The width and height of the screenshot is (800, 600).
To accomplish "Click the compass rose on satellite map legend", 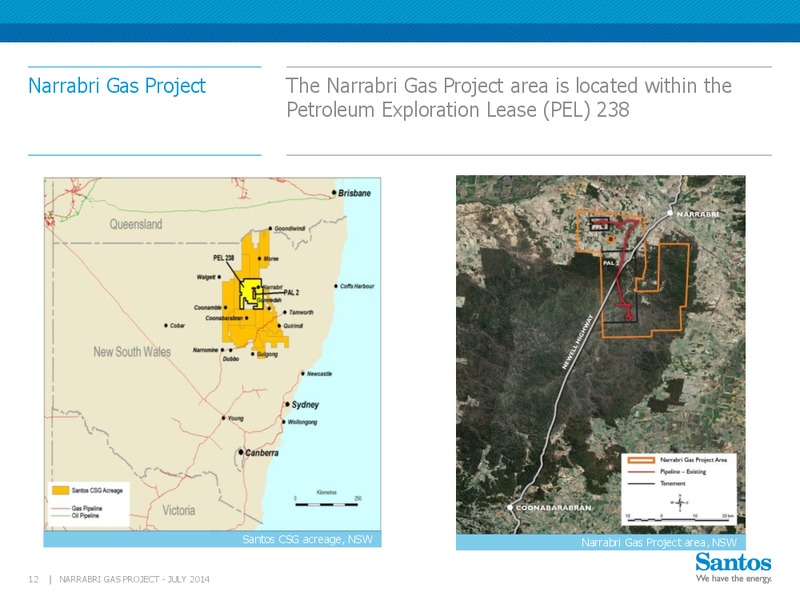I will (x=680, y=503).
